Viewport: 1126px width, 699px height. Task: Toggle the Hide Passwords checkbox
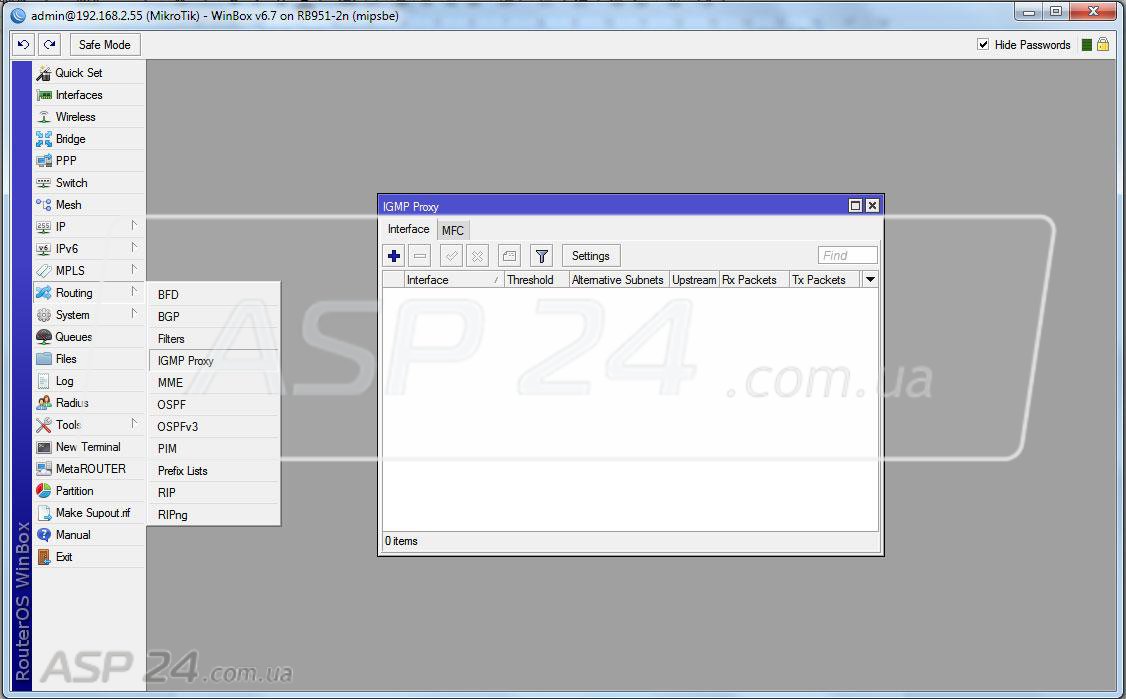tap(983, 45)
